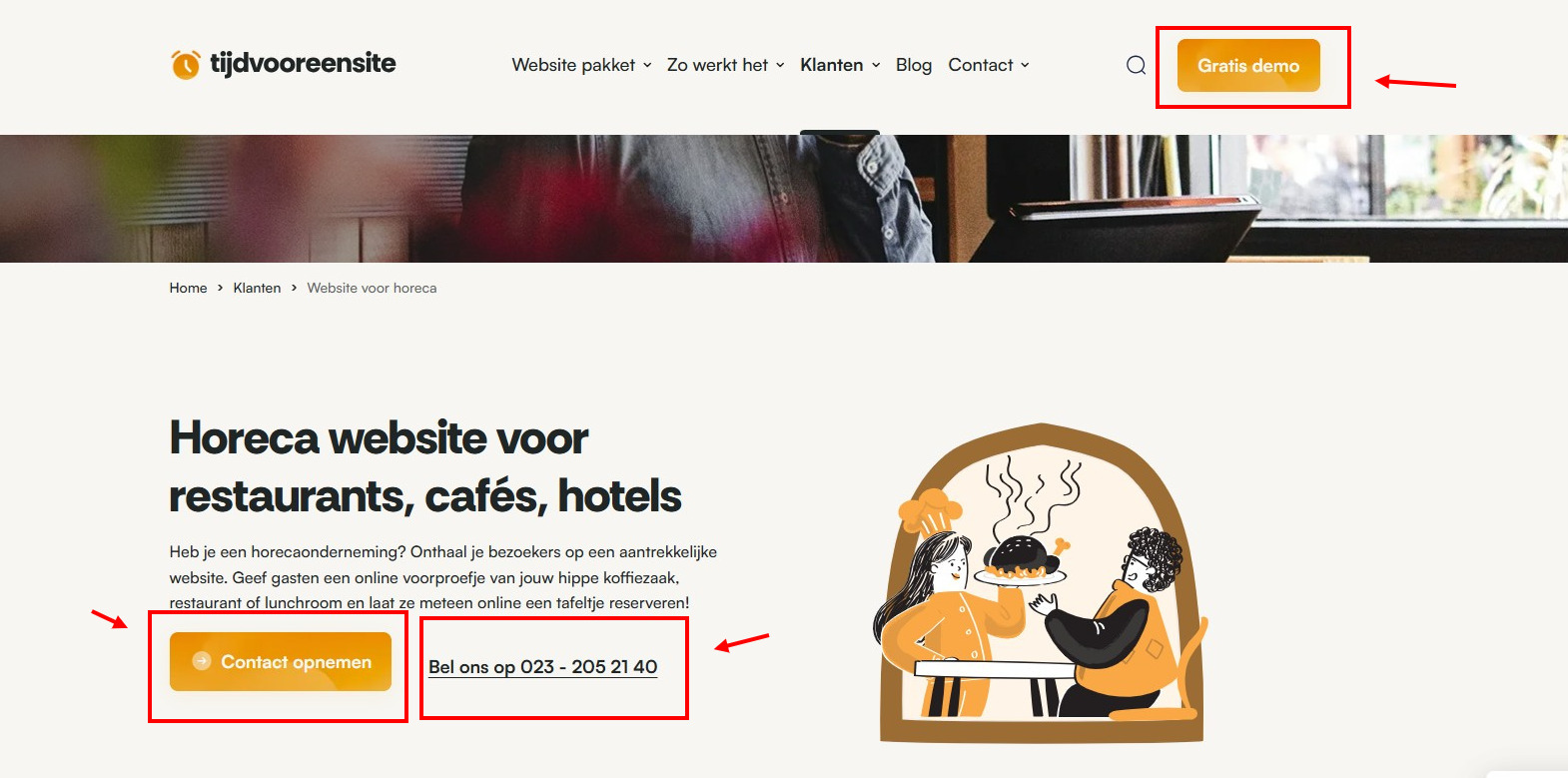Open Klanten in the breadcrumb trail
The width and height of the screenshot is (1568, 778).
pyautogui.click(x=257, y=288)
